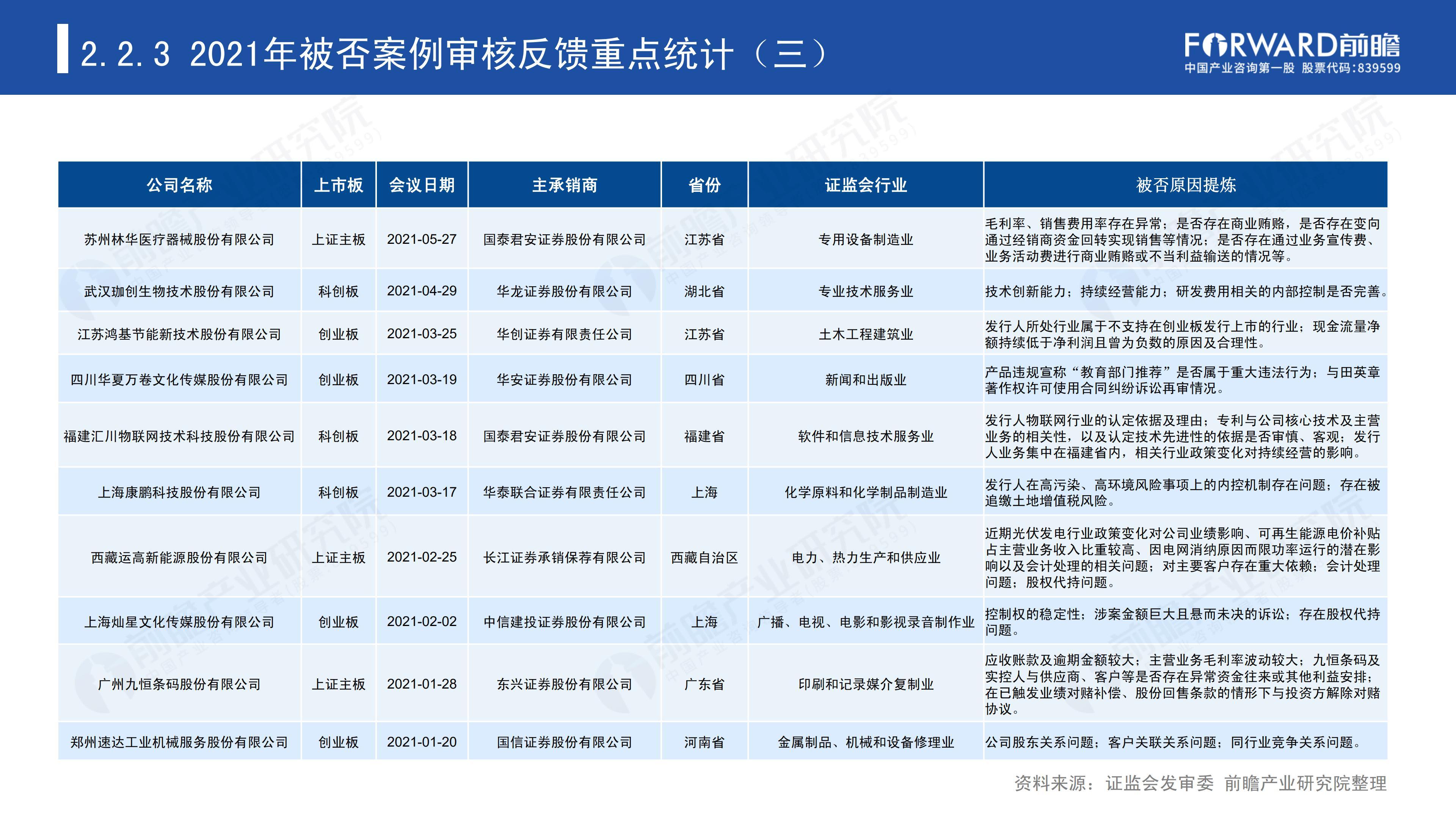Select the 公司名称 column header
The width and height of the screenshot is (1456, 819).
[179, 185]
